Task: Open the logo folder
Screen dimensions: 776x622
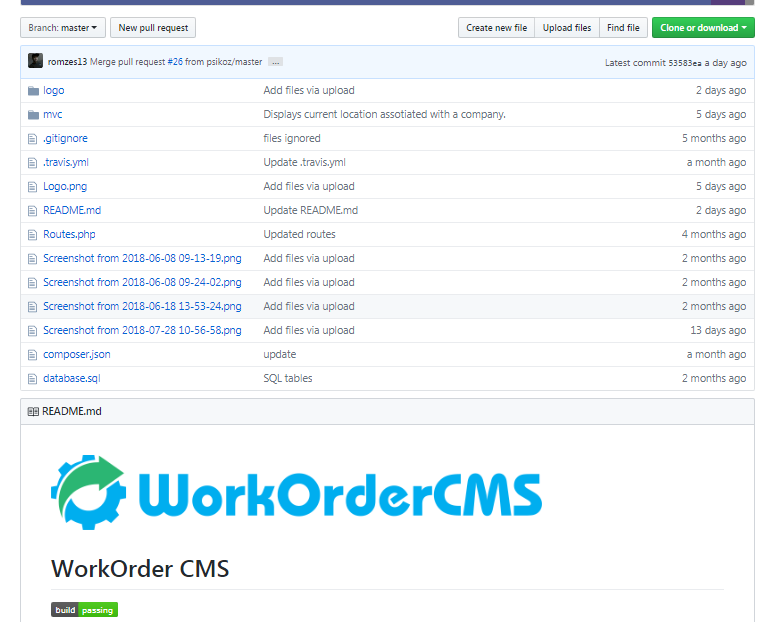Action: (53, 91)
